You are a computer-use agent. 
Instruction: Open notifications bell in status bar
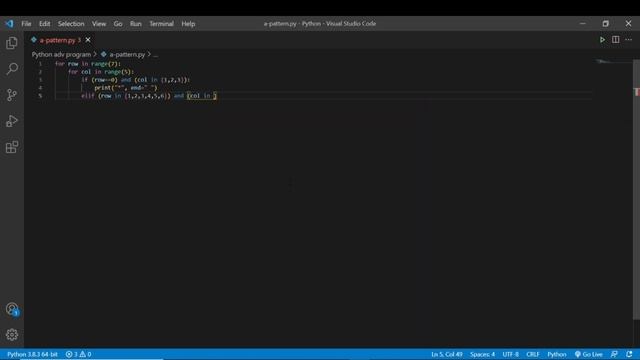click(629, 354)
